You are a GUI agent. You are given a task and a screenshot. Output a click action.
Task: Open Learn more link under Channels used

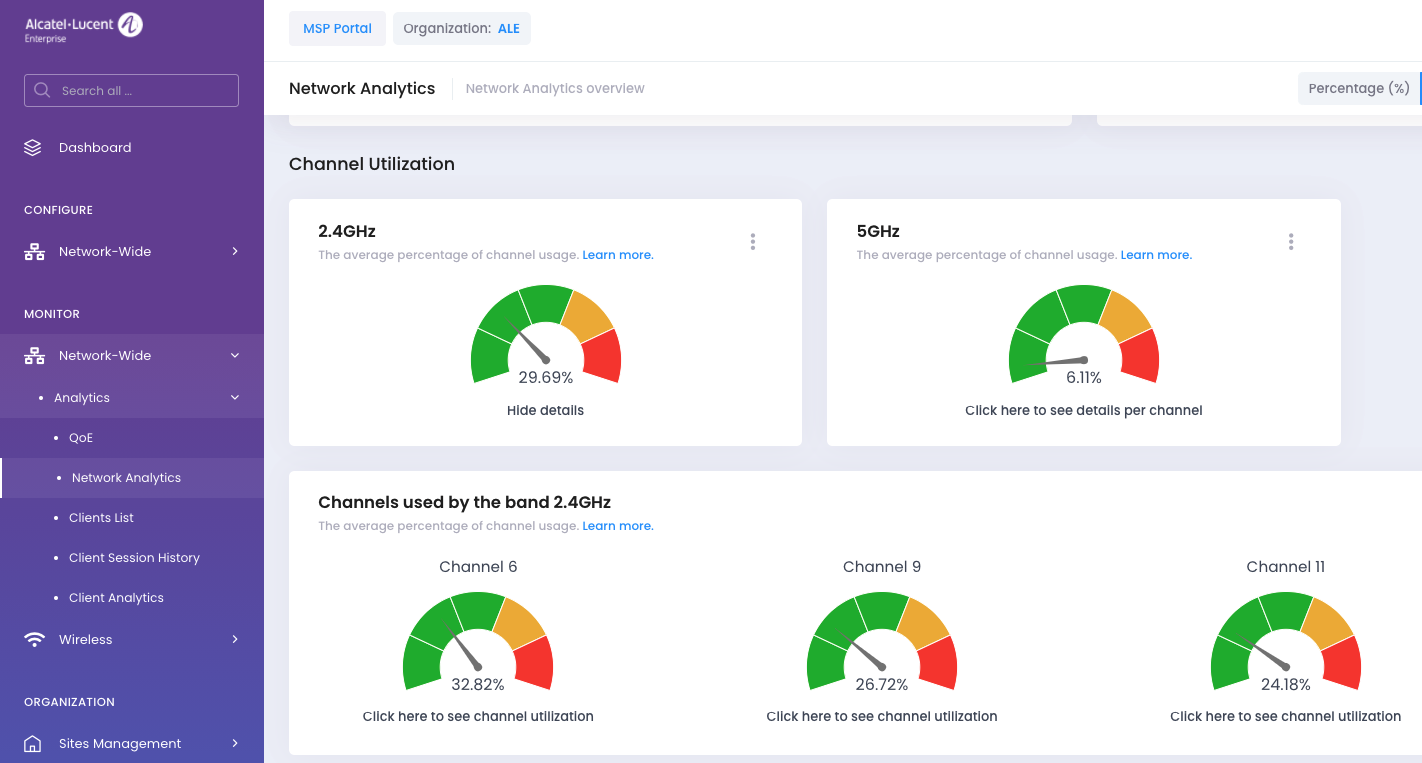click(x=618, y=526)
